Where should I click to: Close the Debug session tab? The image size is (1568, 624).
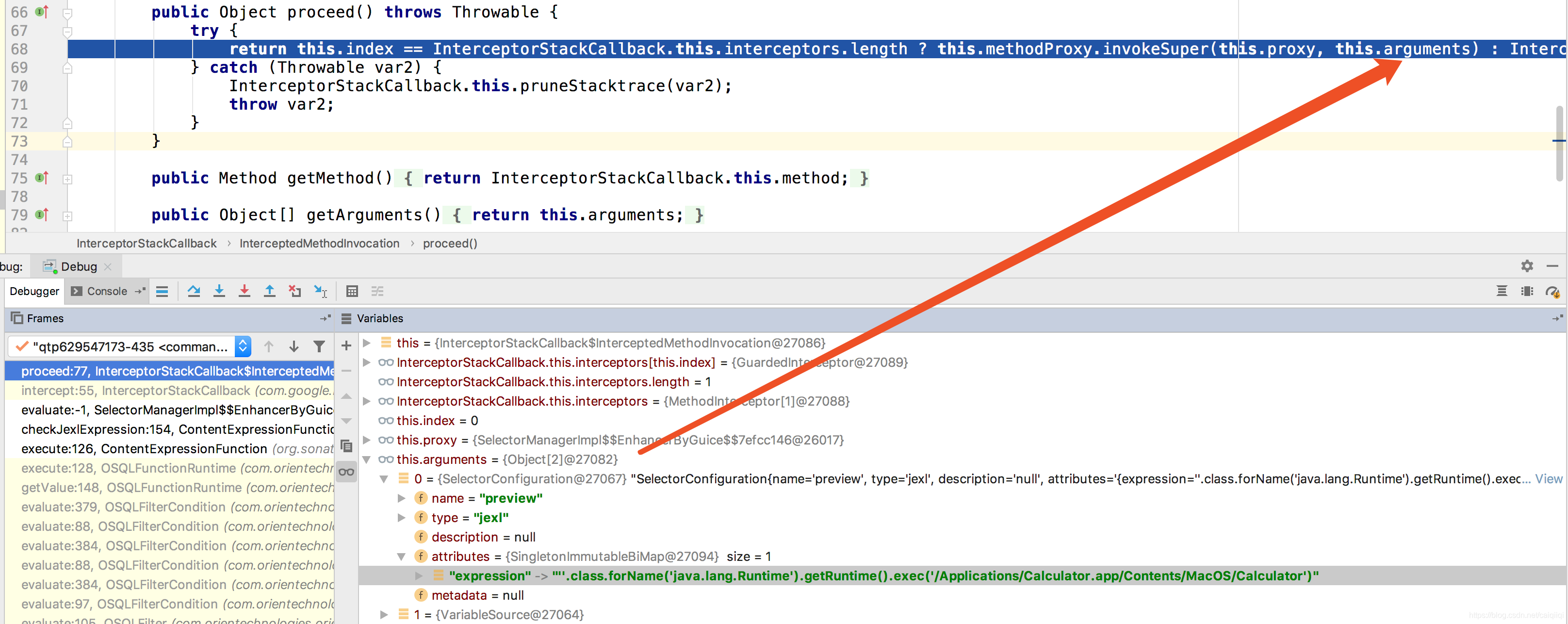pos(108,267)
